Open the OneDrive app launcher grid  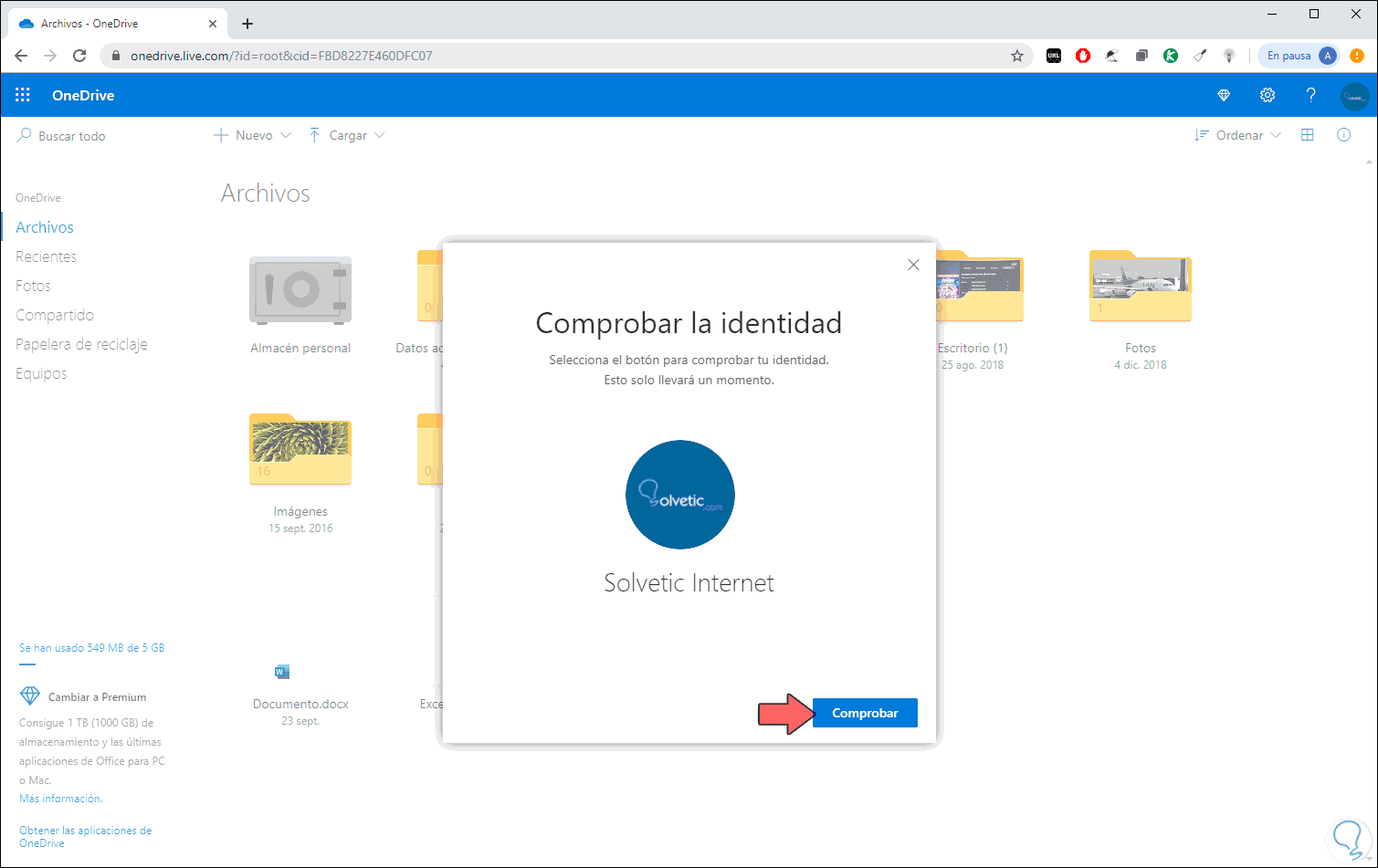pos(23,95)
